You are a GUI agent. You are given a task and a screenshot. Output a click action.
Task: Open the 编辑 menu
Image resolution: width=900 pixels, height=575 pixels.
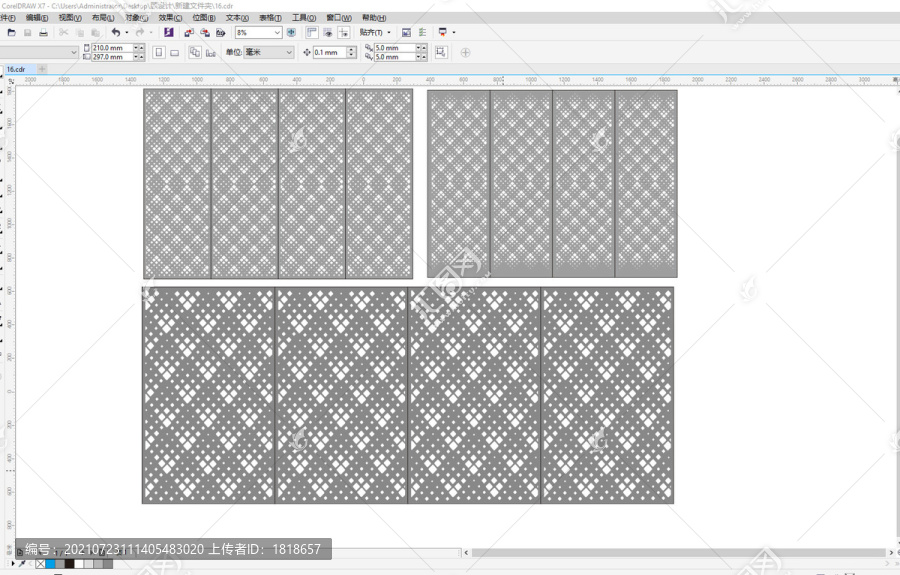coord(37,18)
